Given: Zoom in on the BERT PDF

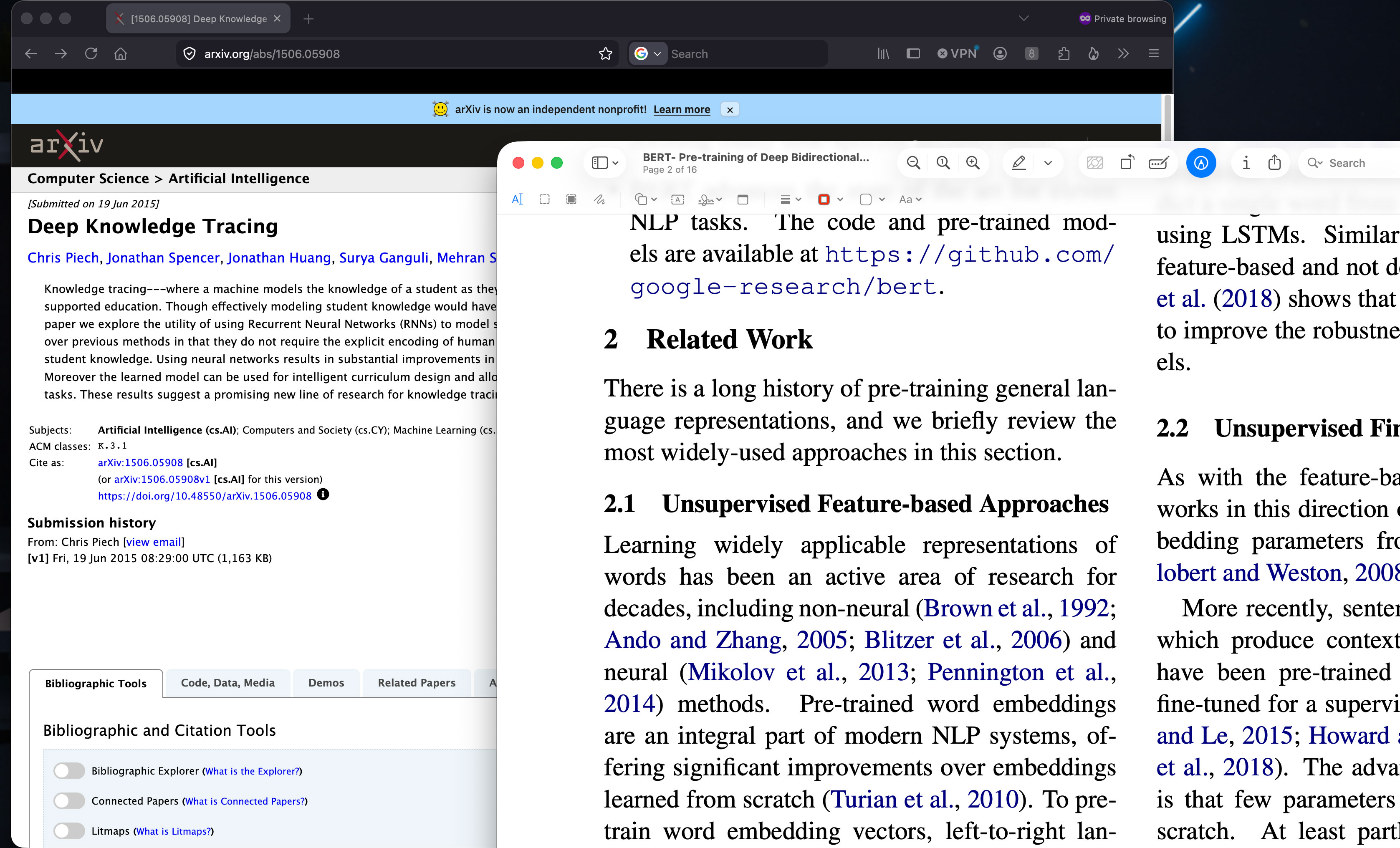Looking at the screenshot, I should pos(973,163).
